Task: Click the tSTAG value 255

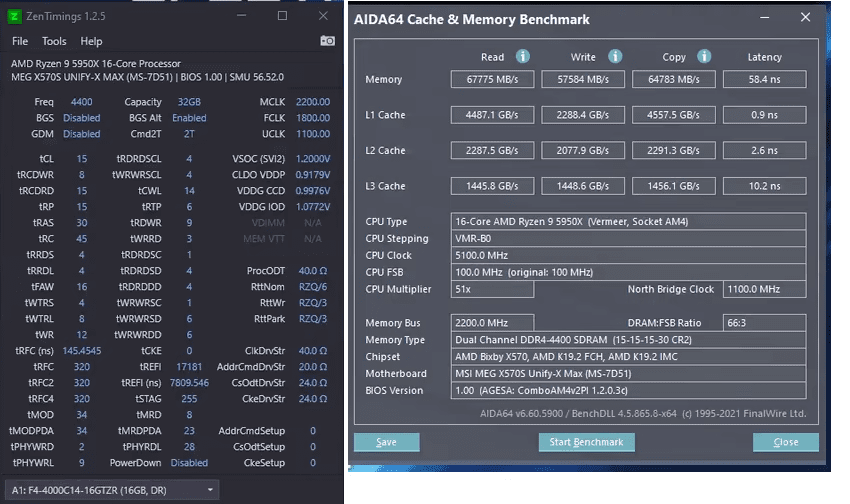Action: (x=189, y=399)
